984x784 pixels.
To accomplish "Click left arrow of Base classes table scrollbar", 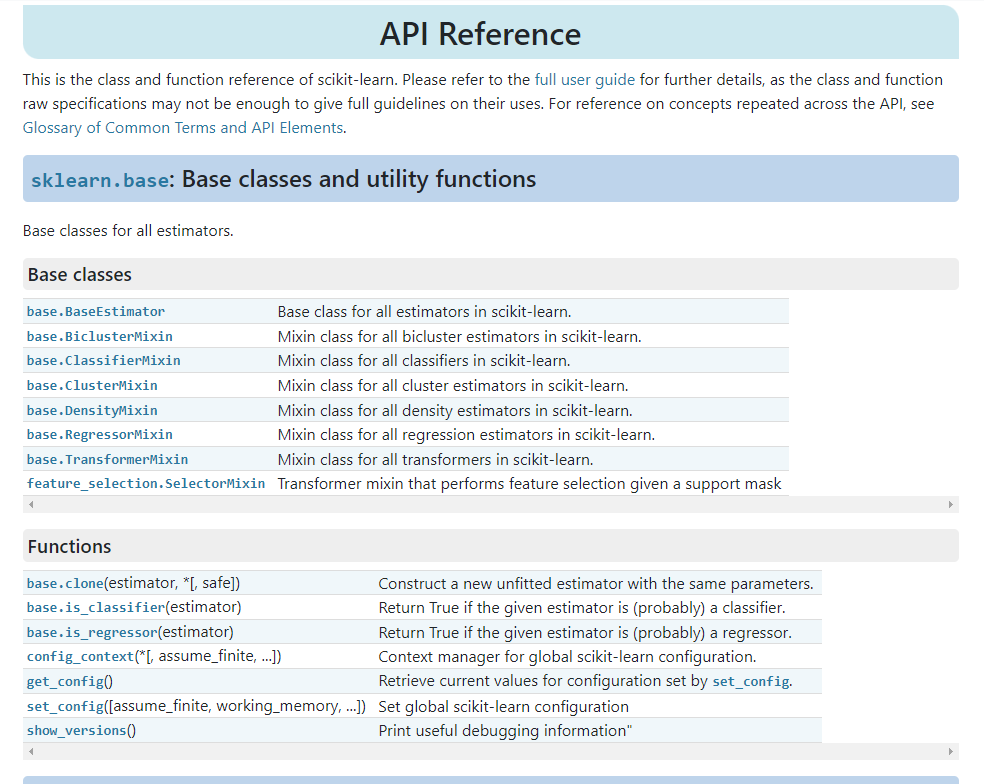I will tap(31, 505).
